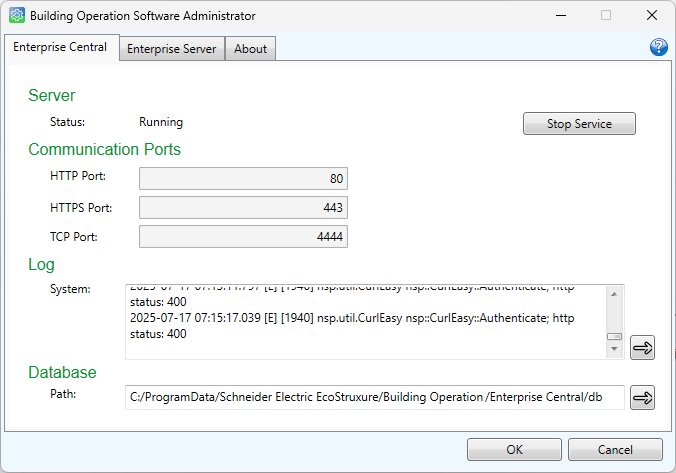Click the 'System:' log label
The height and width of the screenshot is (473, 676).
[70, 289]
